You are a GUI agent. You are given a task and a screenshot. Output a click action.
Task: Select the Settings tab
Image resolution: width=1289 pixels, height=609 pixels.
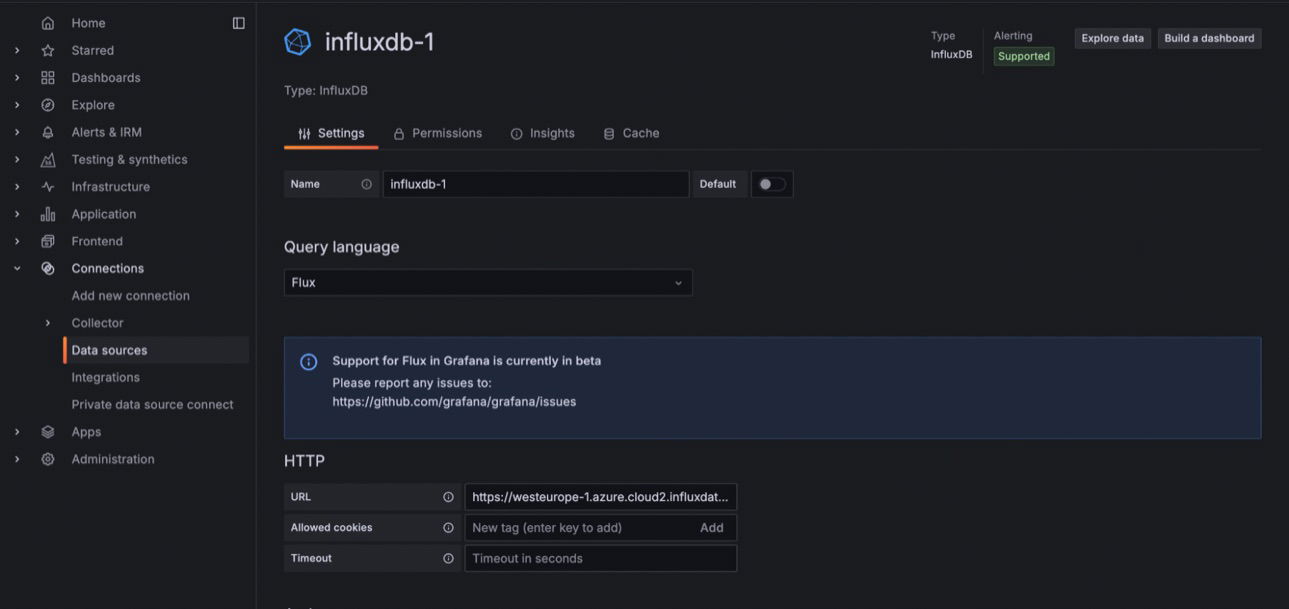click(x=331, y=133)
